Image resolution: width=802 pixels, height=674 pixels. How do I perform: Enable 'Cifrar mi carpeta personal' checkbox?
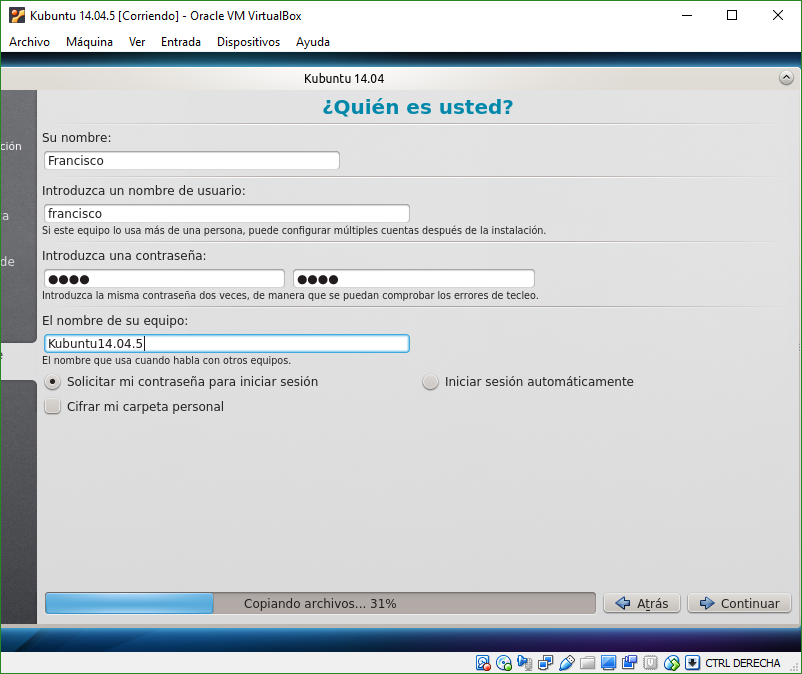tap(53, 407)
